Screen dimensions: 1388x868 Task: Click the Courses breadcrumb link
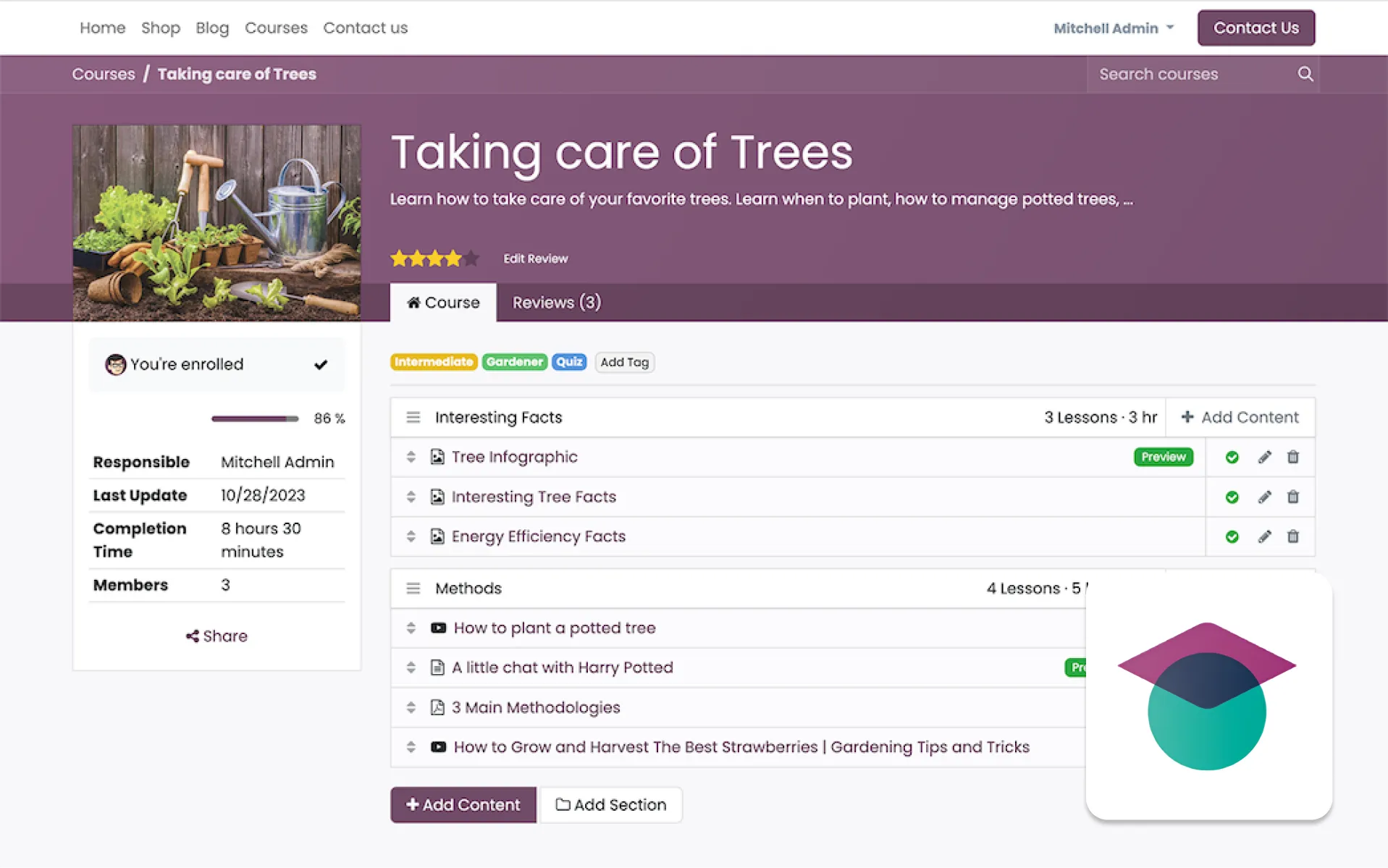(103, 74)
